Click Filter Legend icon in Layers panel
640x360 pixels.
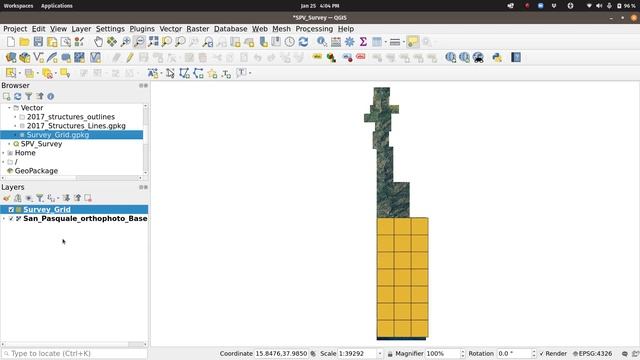(40, 198)
